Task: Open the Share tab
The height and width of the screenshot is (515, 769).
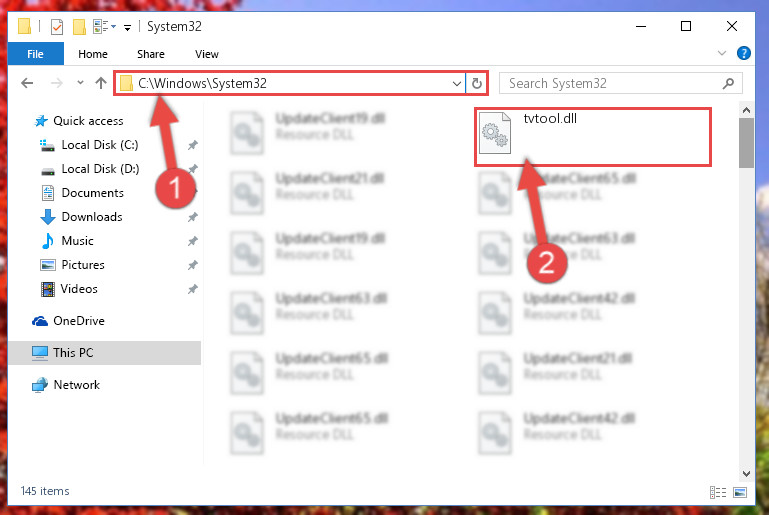Action: click(x=151, y=54)
